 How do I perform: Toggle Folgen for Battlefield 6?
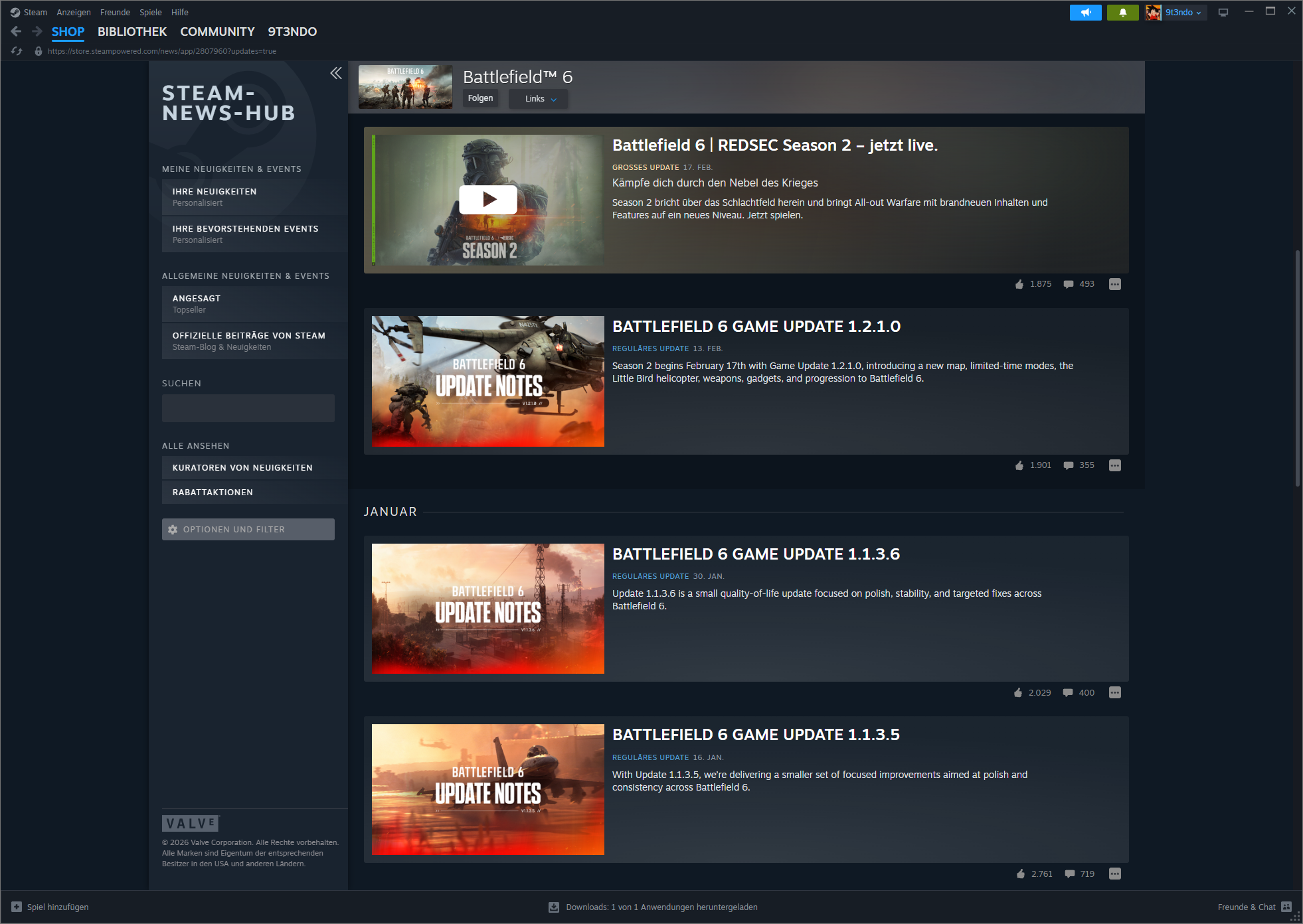tap(480, 98)
